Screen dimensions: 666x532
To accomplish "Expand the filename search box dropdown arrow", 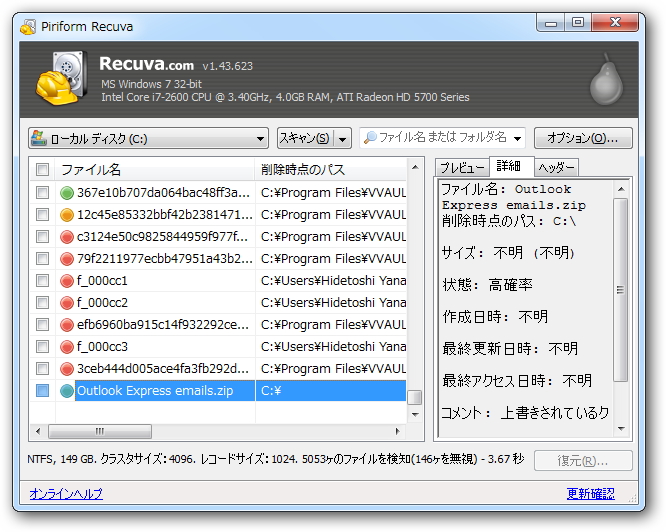I will pyautogui.click(x=517, y=138).
